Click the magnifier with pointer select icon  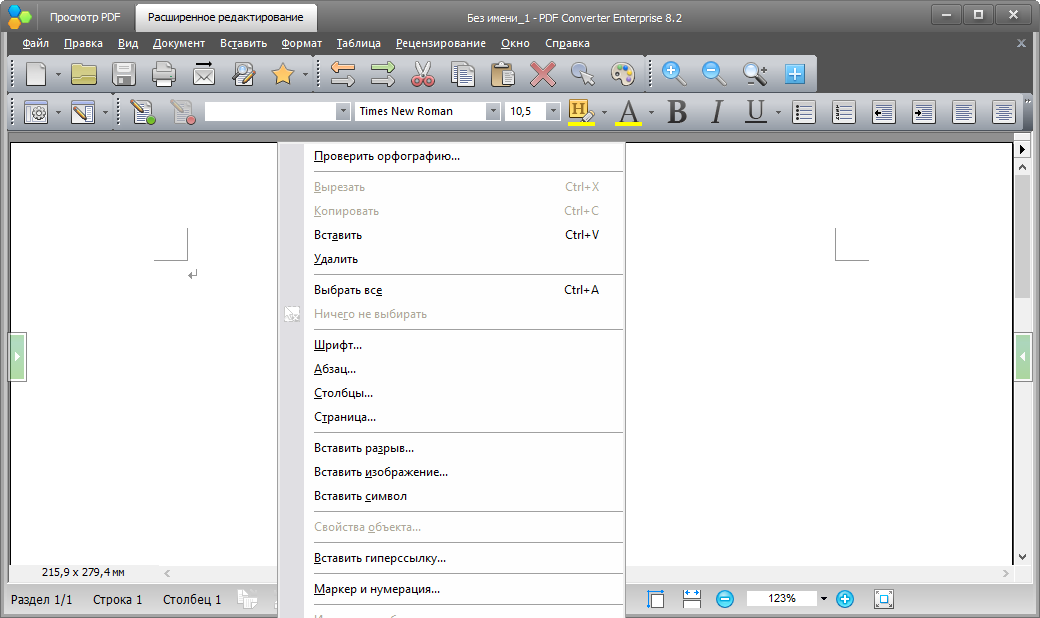click(583, 74)
